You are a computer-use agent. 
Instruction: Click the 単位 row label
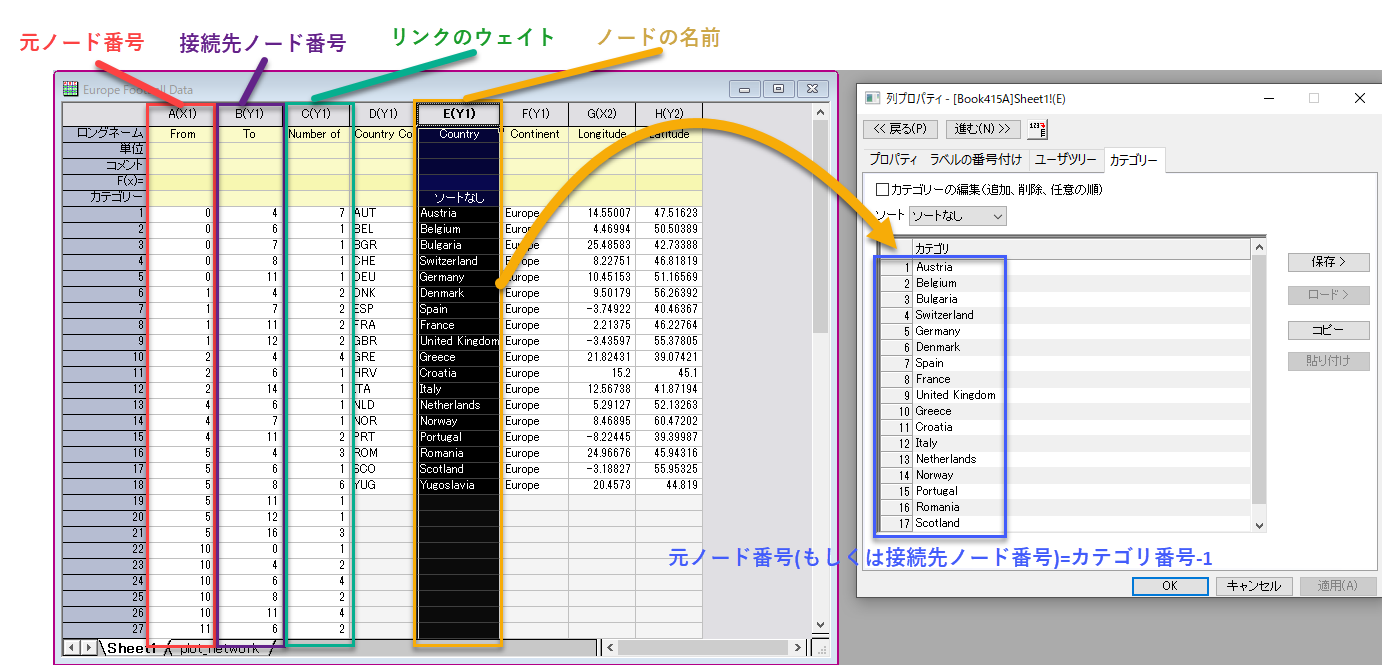pyautogui.click(x=105, y=149)
